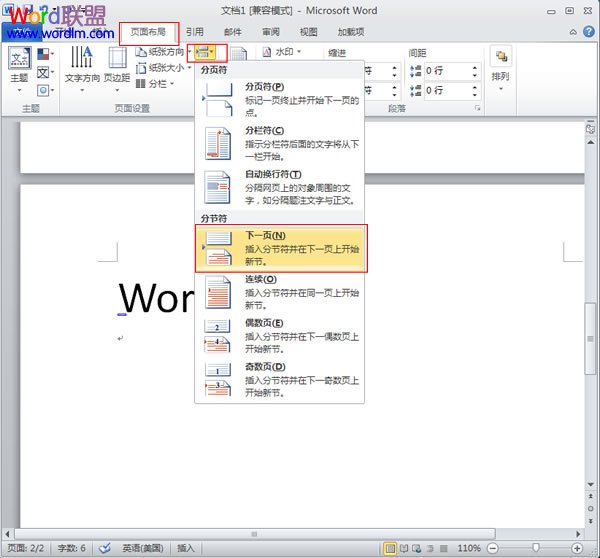Click vertical scroll down arrow

(x=590, y=485)
